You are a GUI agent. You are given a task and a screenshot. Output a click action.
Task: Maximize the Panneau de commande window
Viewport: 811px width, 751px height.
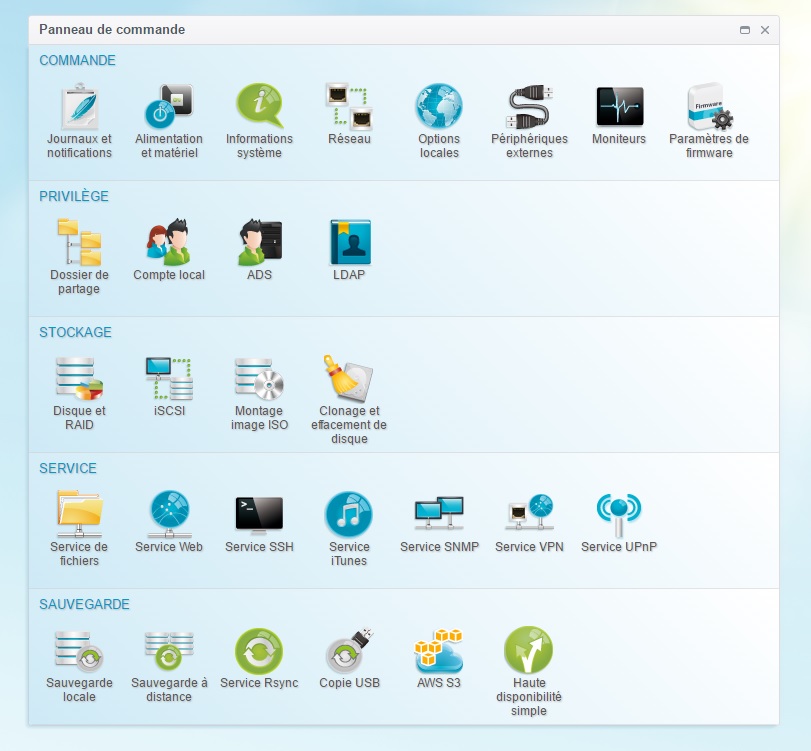click(745, 30)
